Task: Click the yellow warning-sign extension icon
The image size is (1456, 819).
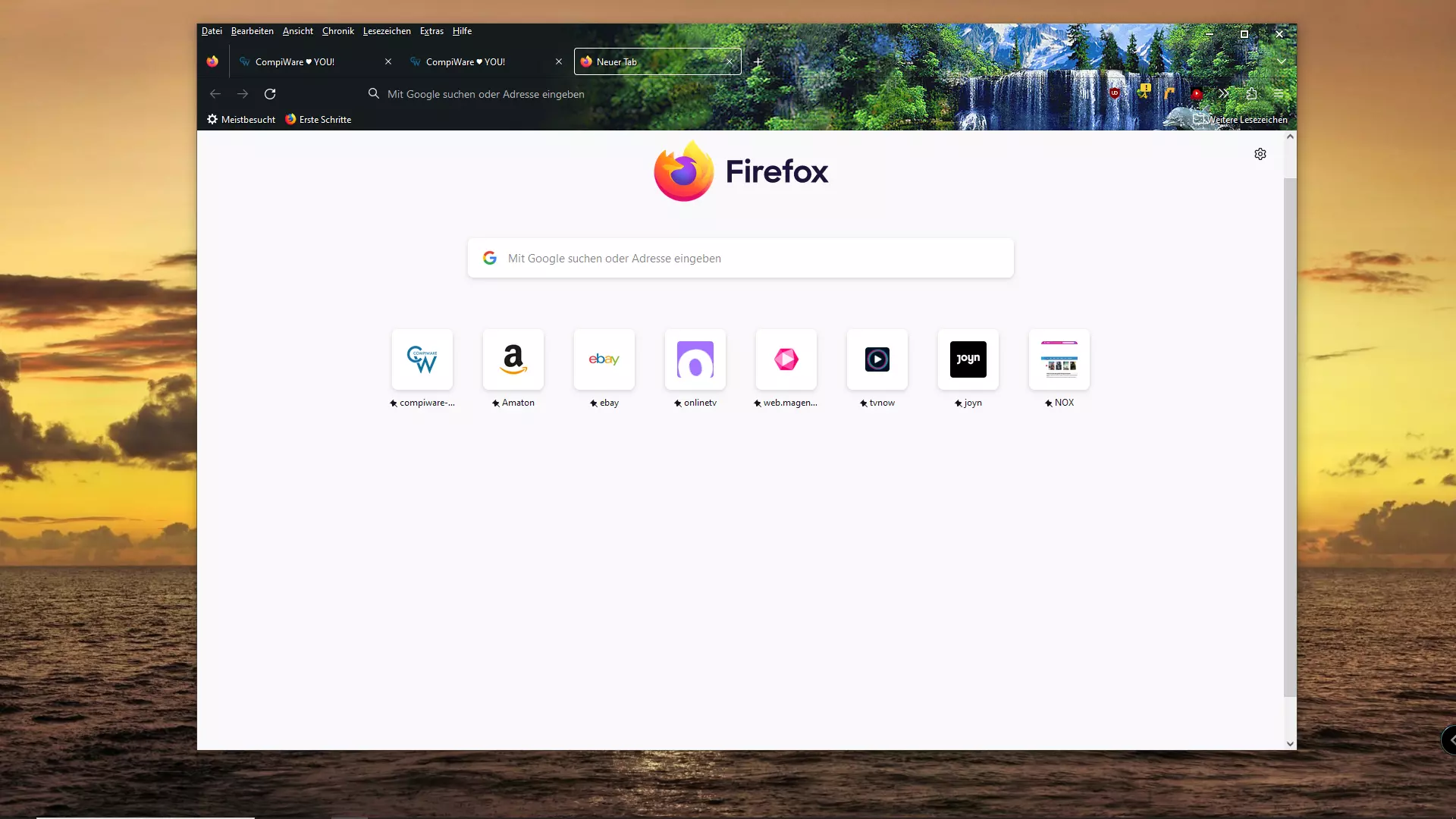Action: click(1144, 92)
